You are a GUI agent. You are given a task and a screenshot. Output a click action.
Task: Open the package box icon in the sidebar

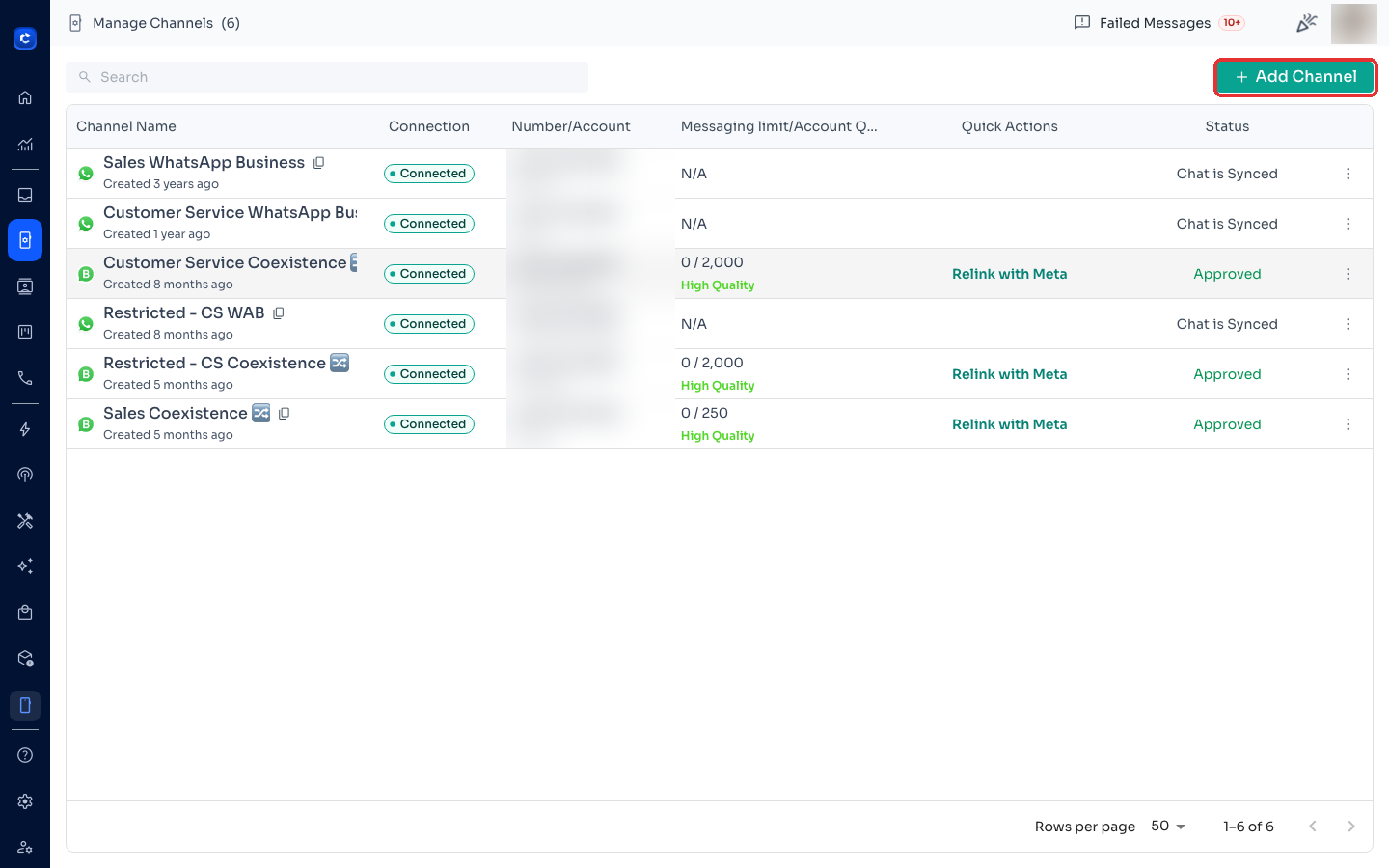coord(25,659)
